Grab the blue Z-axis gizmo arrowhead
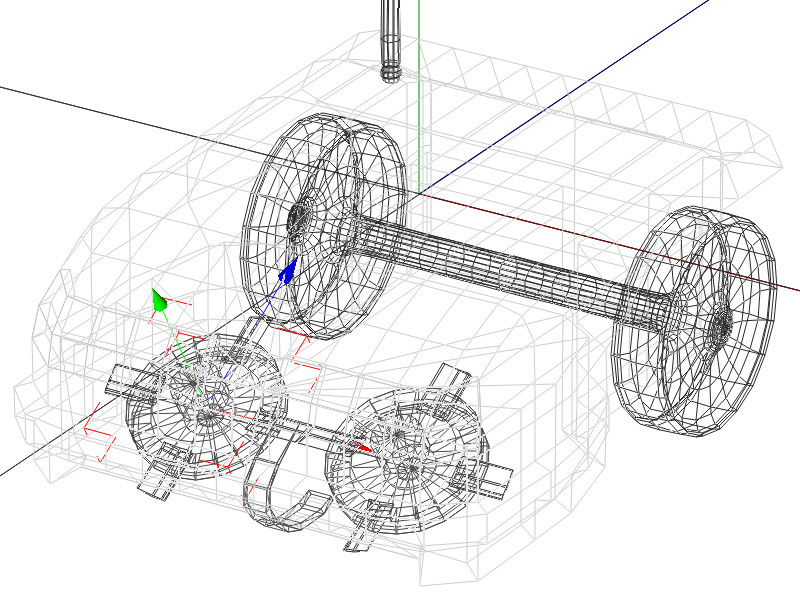800x600 pixels. coord(288,270)
